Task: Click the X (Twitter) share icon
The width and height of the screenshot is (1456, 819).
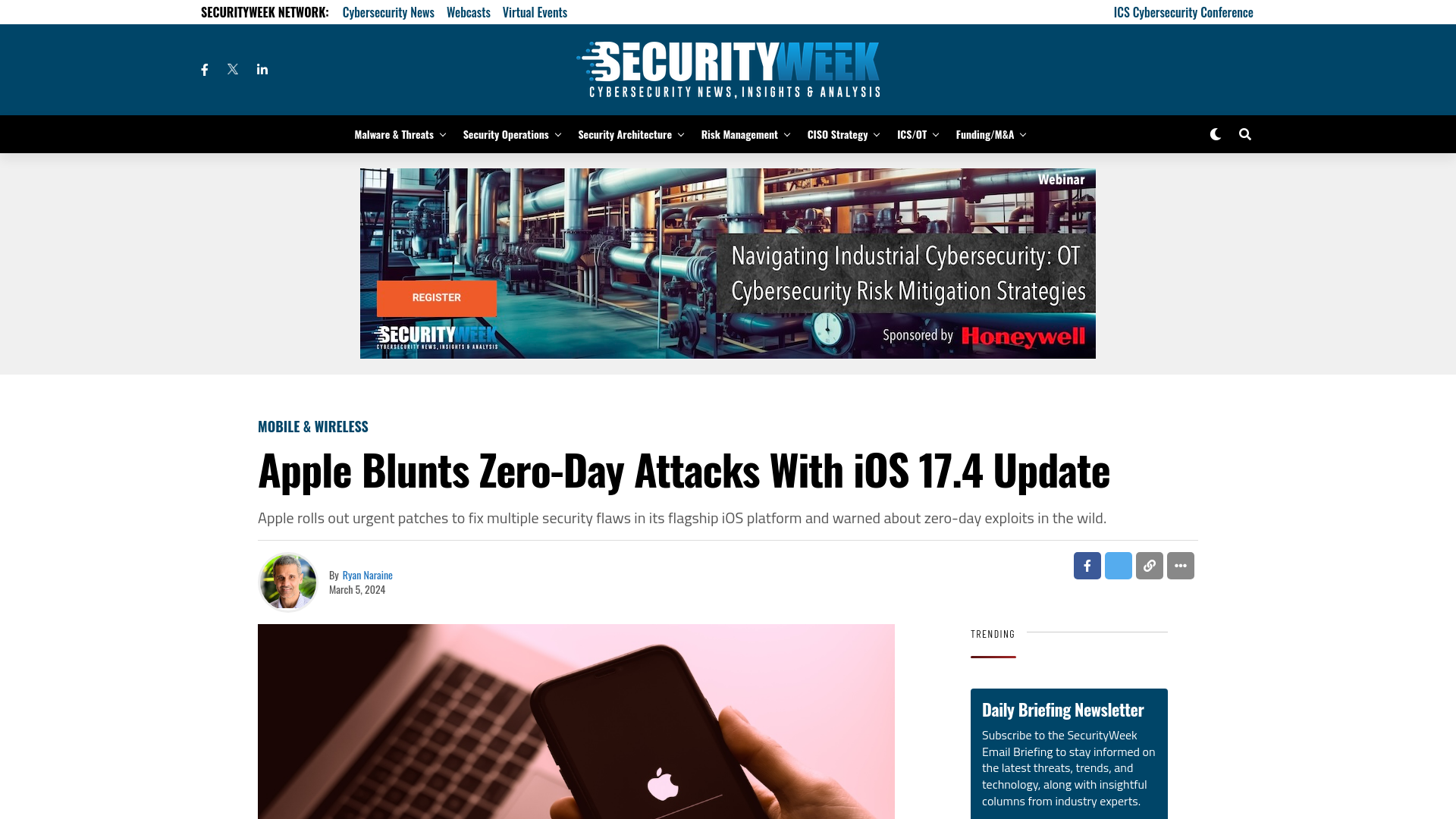Action: pyautogui.click(x=1118, y=565)
